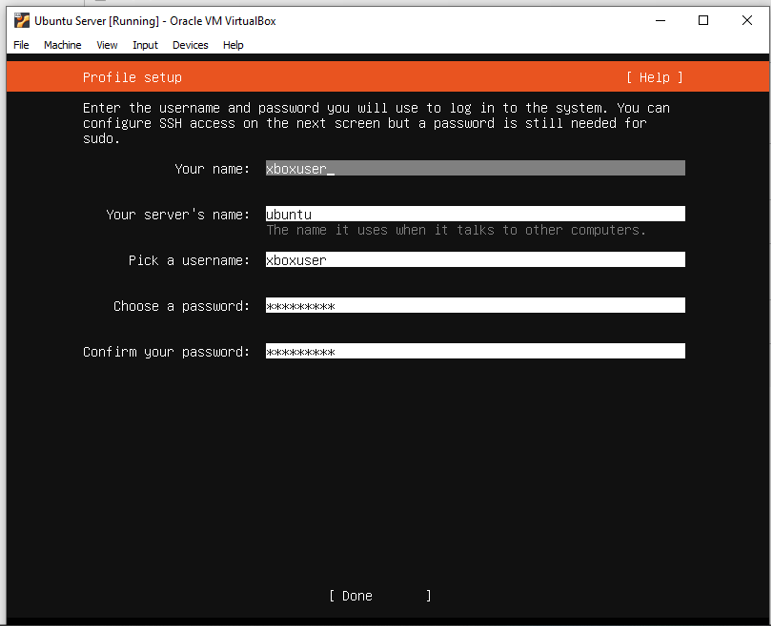Viewport: 771px width, 626px height.
Task: Click the VirtualBox icon in the title bar
Action: click(21, 20)
